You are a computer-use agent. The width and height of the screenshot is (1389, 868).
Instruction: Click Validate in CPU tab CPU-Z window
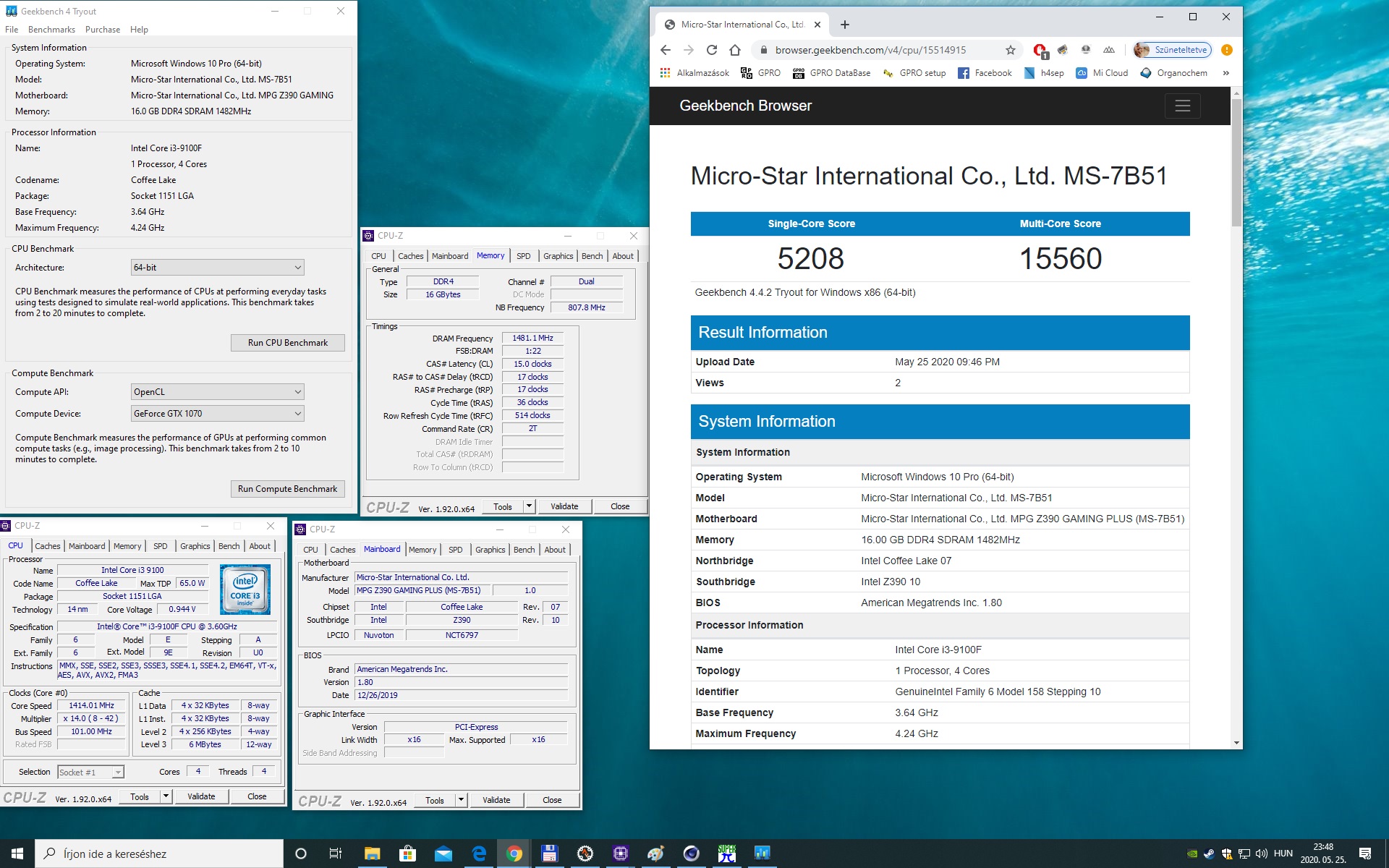(201, 796)
